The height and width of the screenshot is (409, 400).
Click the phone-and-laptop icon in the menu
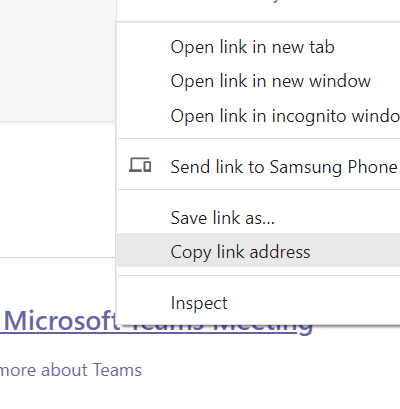[x=140, y=165]
